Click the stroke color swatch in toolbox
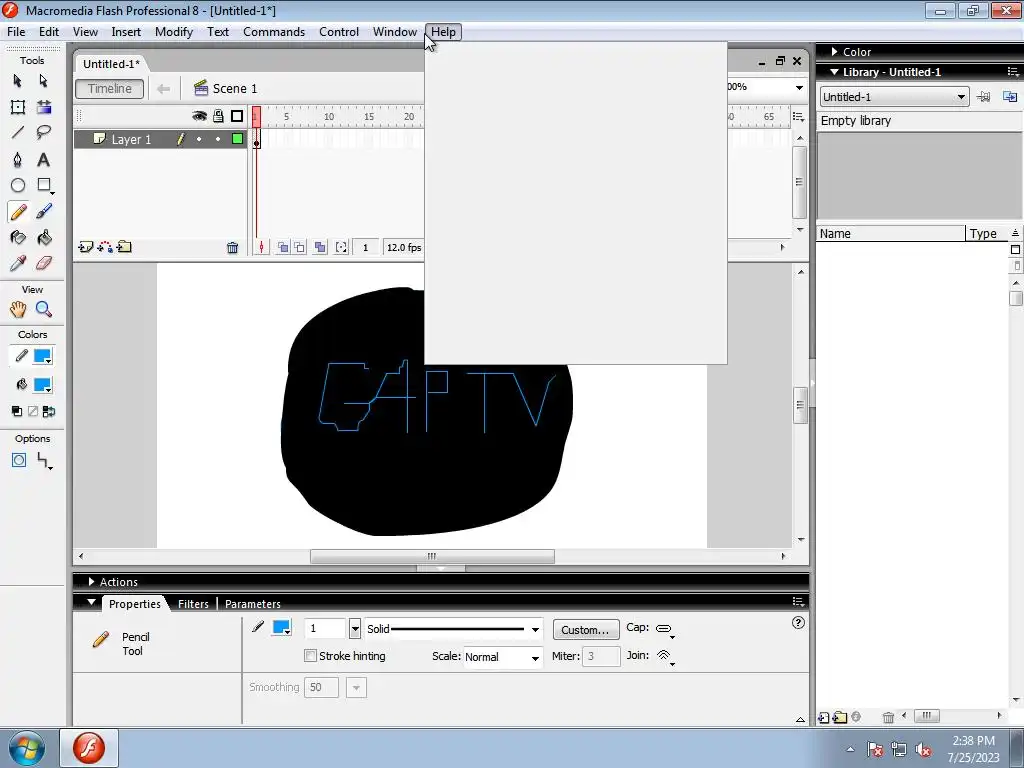Image resolution: width=1024 pixels, height=768 pixels. [x=42, y=356]
